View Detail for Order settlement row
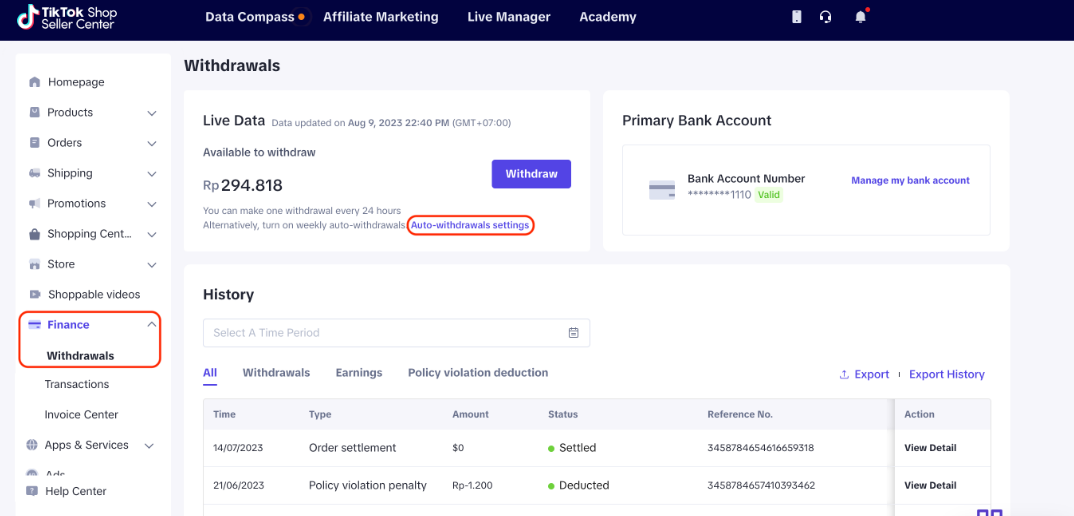 click(930, 448)
